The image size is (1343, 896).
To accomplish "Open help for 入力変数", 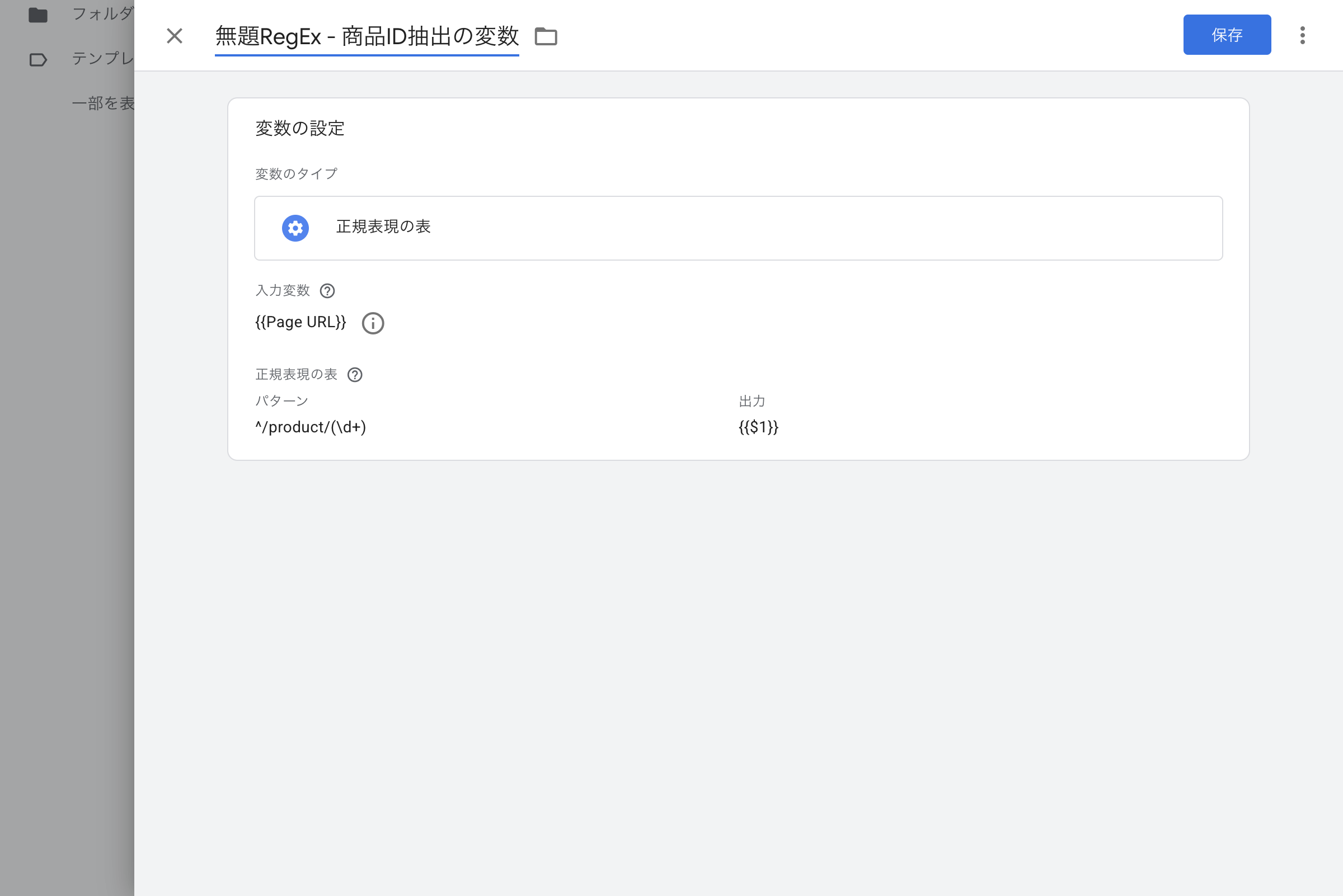I will tap(327, 291).
